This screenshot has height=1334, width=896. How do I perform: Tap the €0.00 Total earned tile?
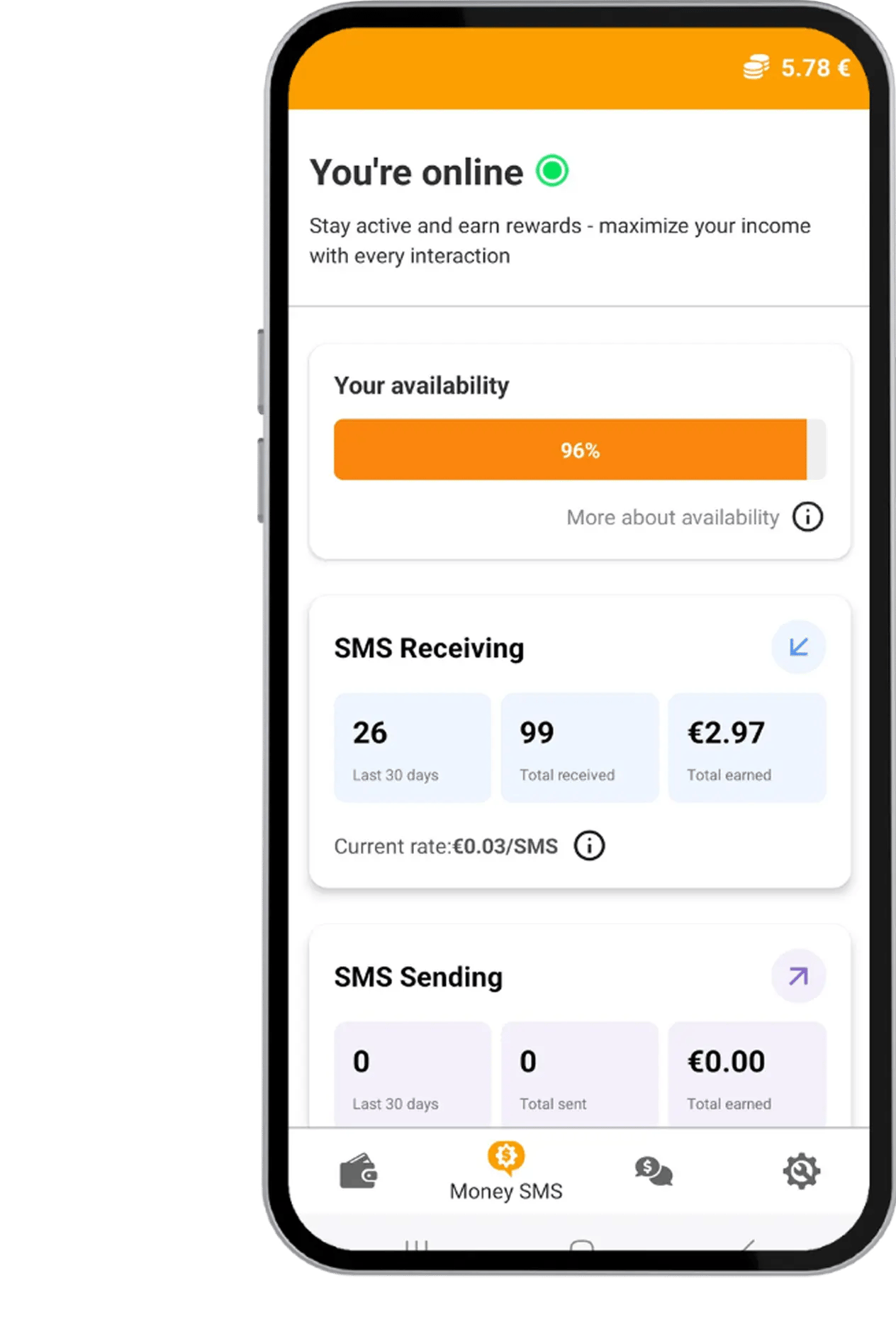click(747, 1075)
